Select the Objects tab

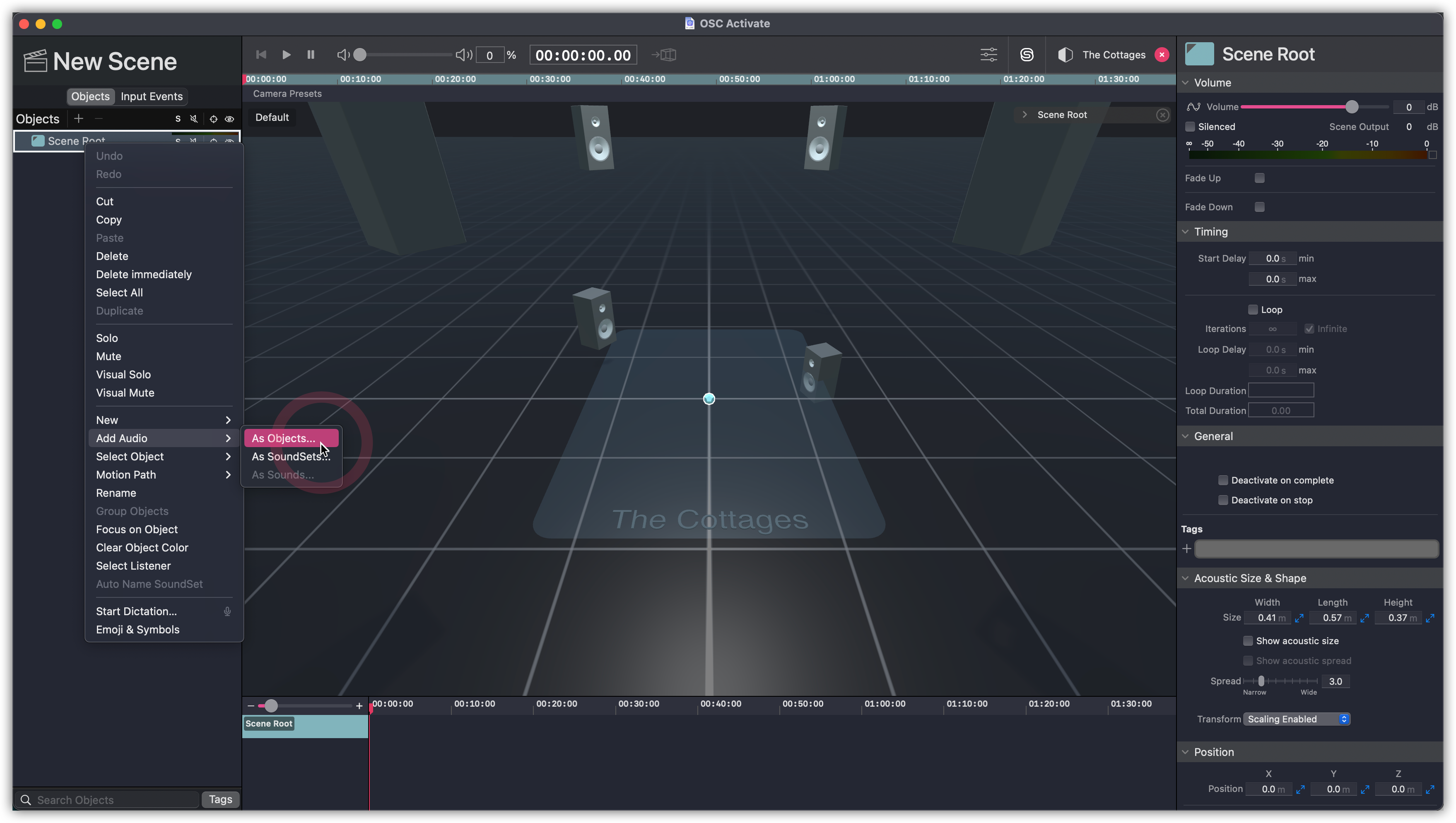(90, 96)
